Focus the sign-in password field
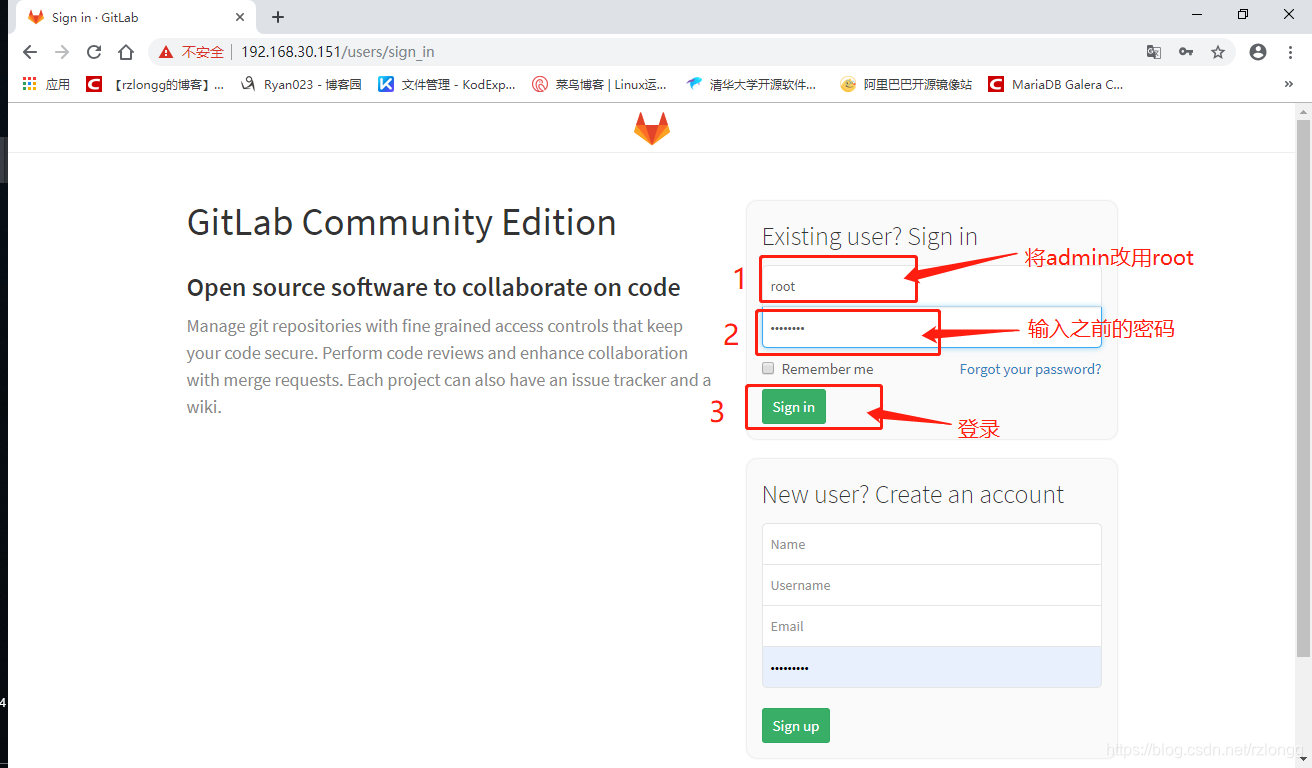 click(x=932, y=327)
